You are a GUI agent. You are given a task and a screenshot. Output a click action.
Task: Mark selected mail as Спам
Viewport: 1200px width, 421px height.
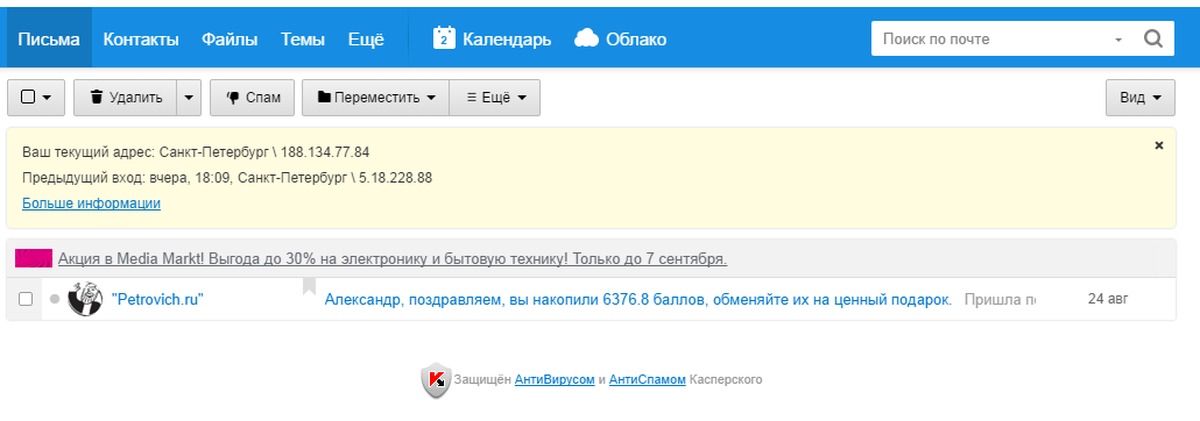(252, 97)
